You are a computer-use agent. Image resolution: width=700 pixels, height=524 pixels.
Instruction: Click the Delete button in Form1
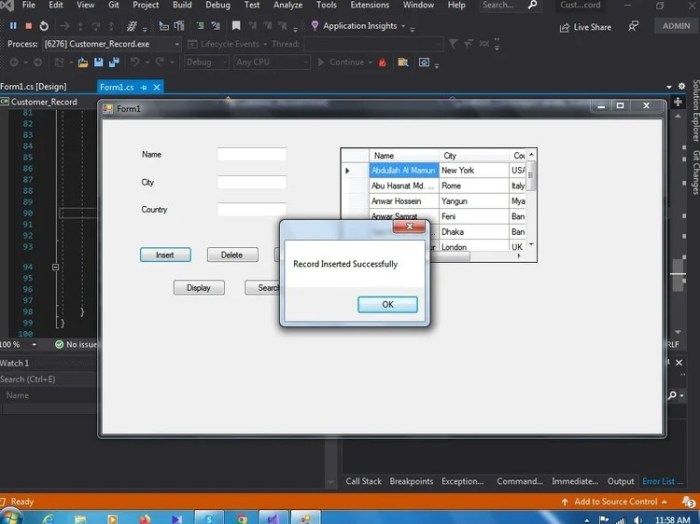point(232,255)
